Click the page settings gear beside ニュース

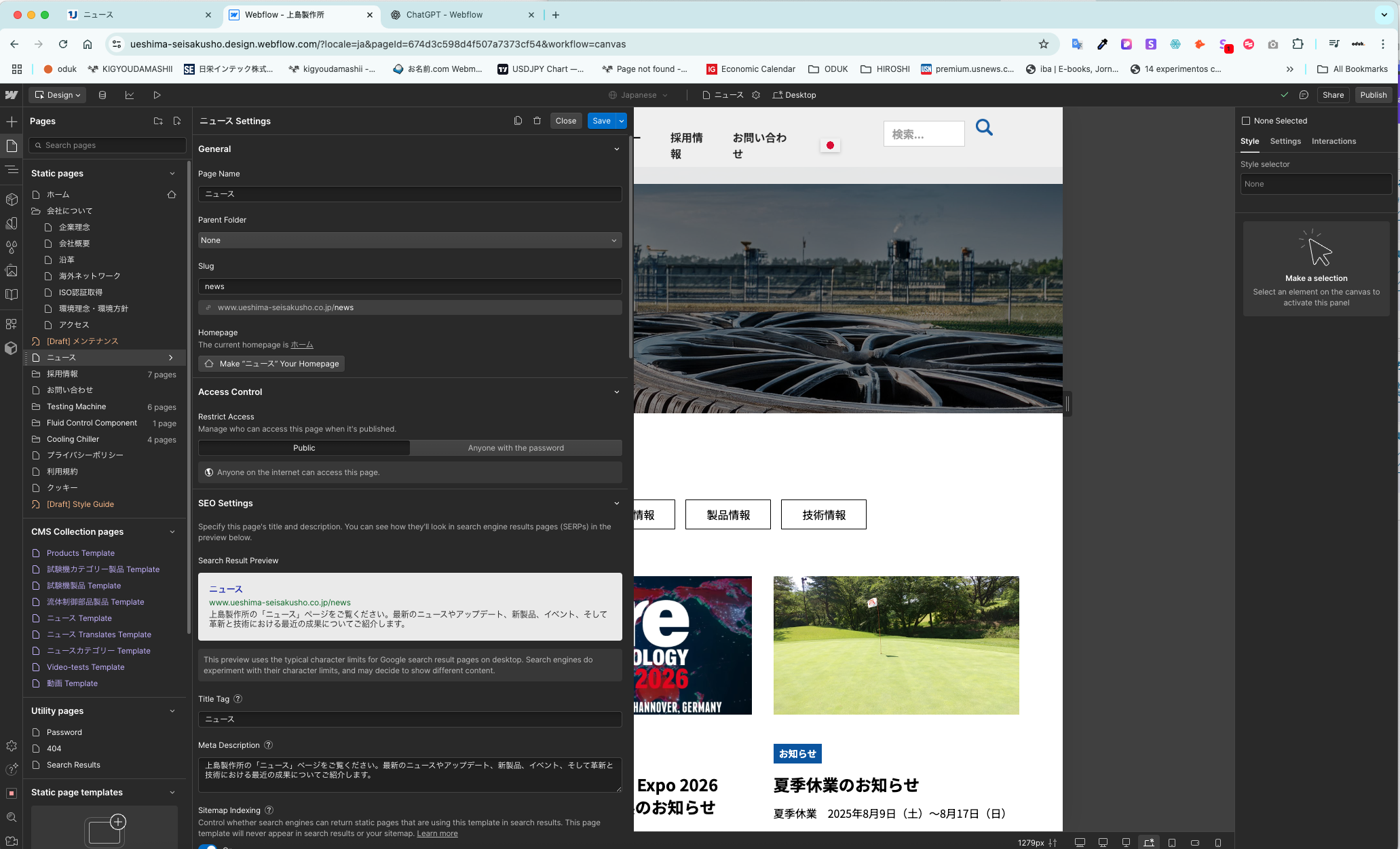[756, 95]
